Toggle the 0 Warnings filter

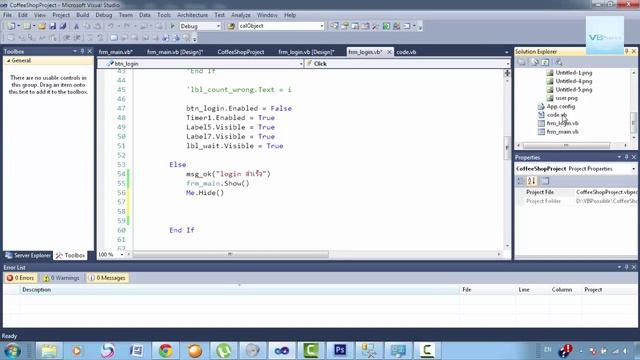point(62,278)
